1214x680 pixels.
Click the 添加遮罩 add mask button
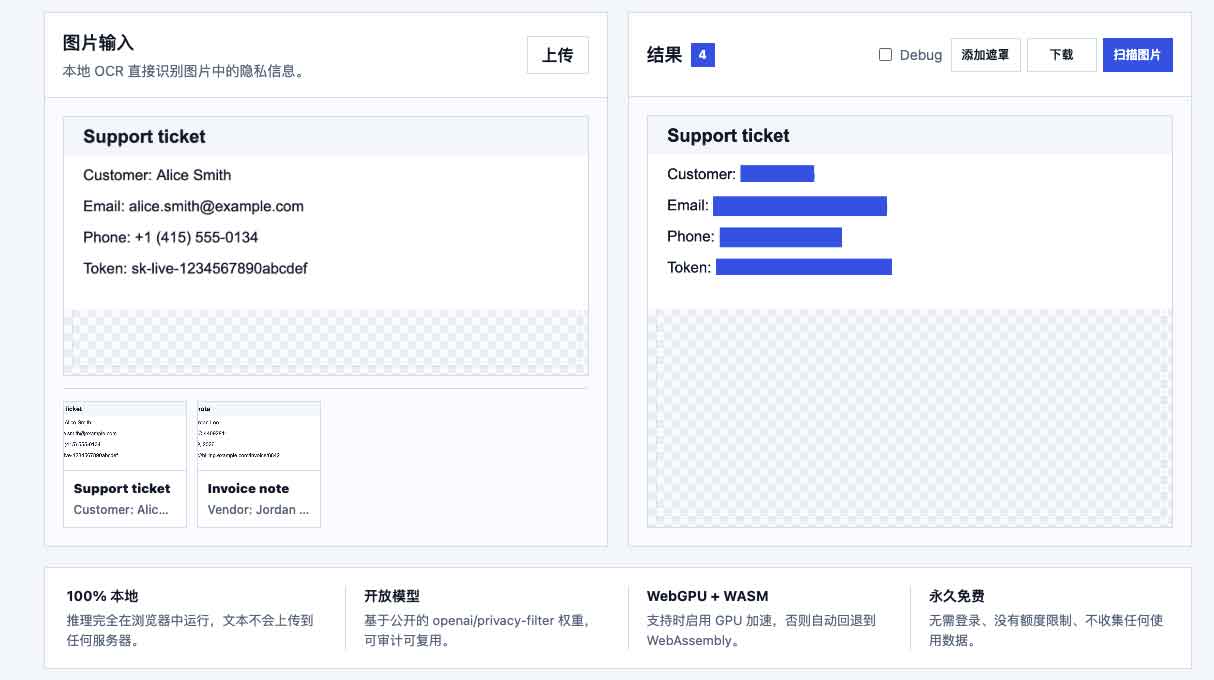pos(985,55)
